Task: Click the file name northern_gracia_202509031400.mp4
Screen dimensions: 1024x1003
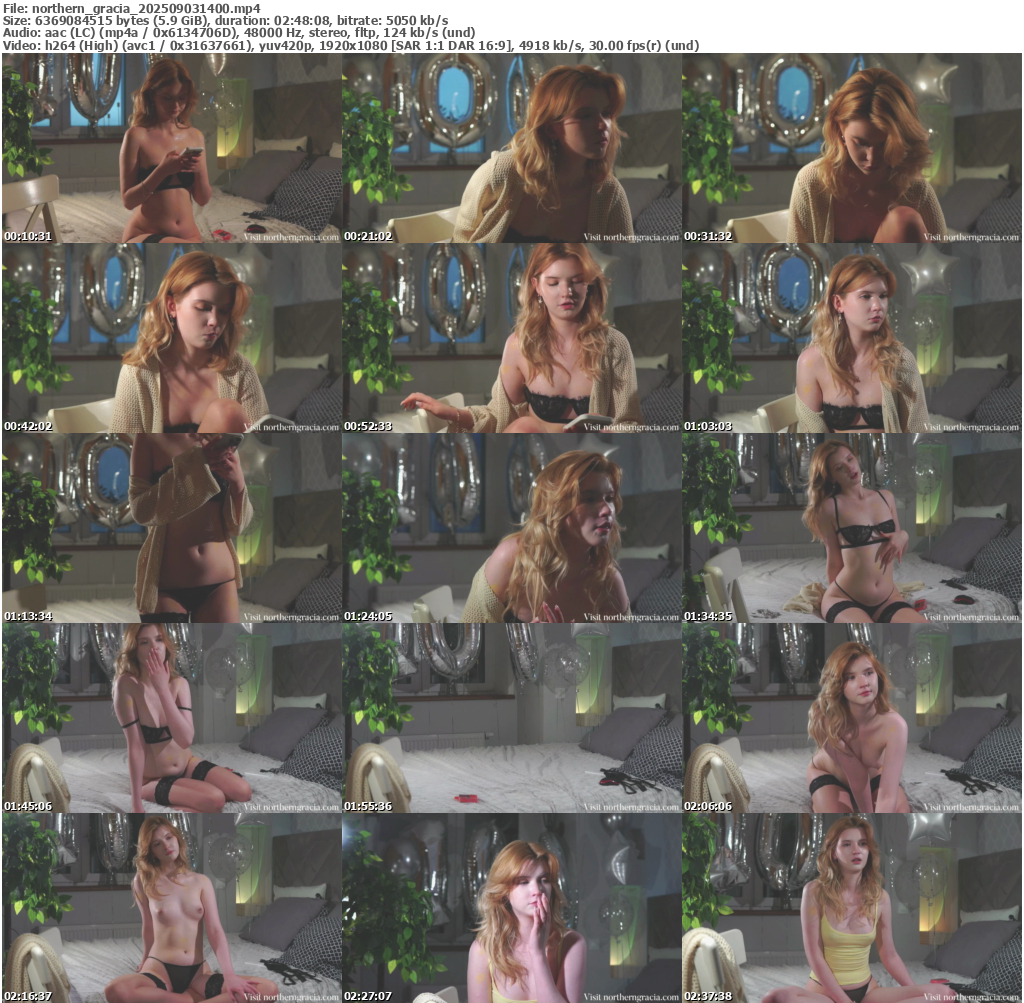Action: (x=146, y=8)
